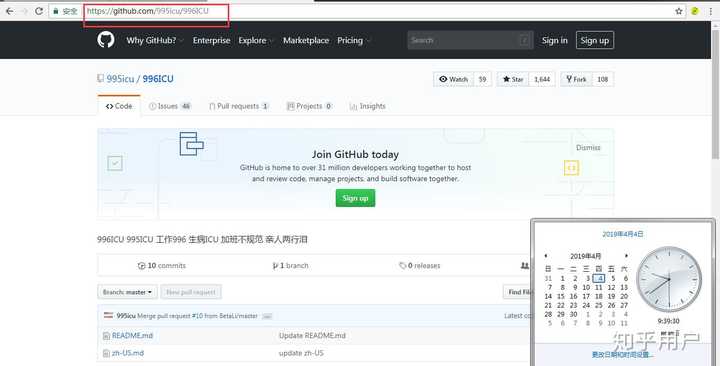Click green Sign up button in banner
This screenshot has width=720, height=366.
click(355, 198)
